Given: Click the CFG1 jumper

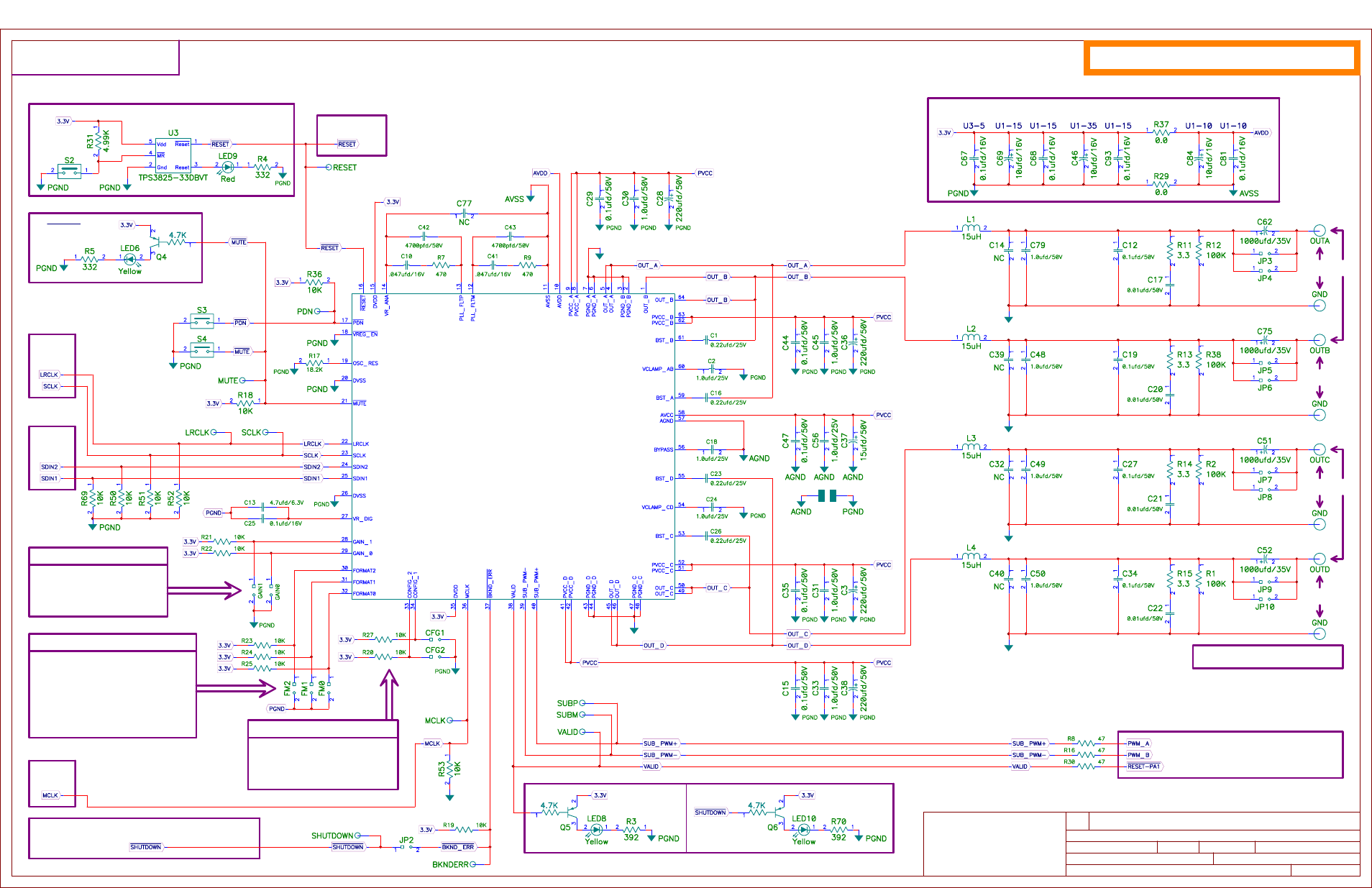Looking at the screenshot, I should tap(435, 638).
